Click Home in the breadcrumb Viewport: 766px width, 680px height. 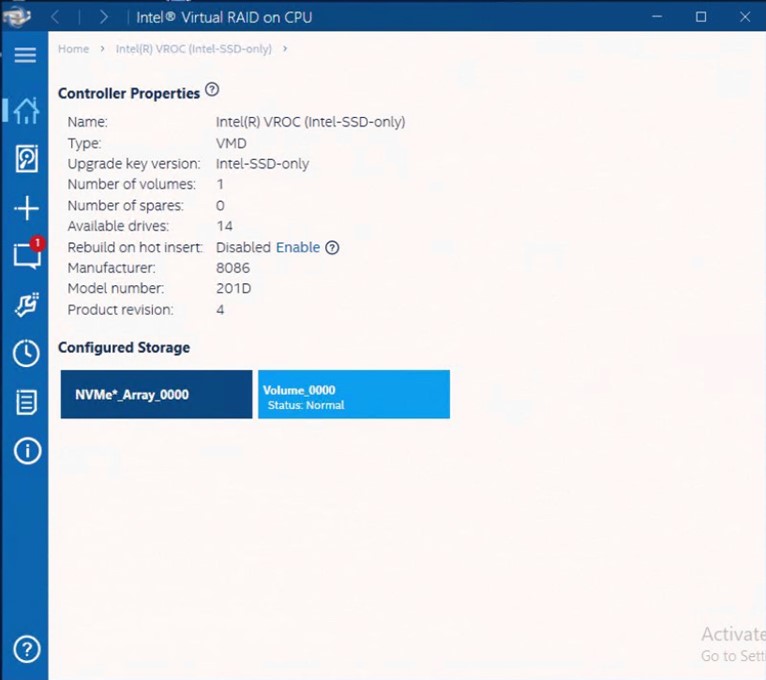73,49
